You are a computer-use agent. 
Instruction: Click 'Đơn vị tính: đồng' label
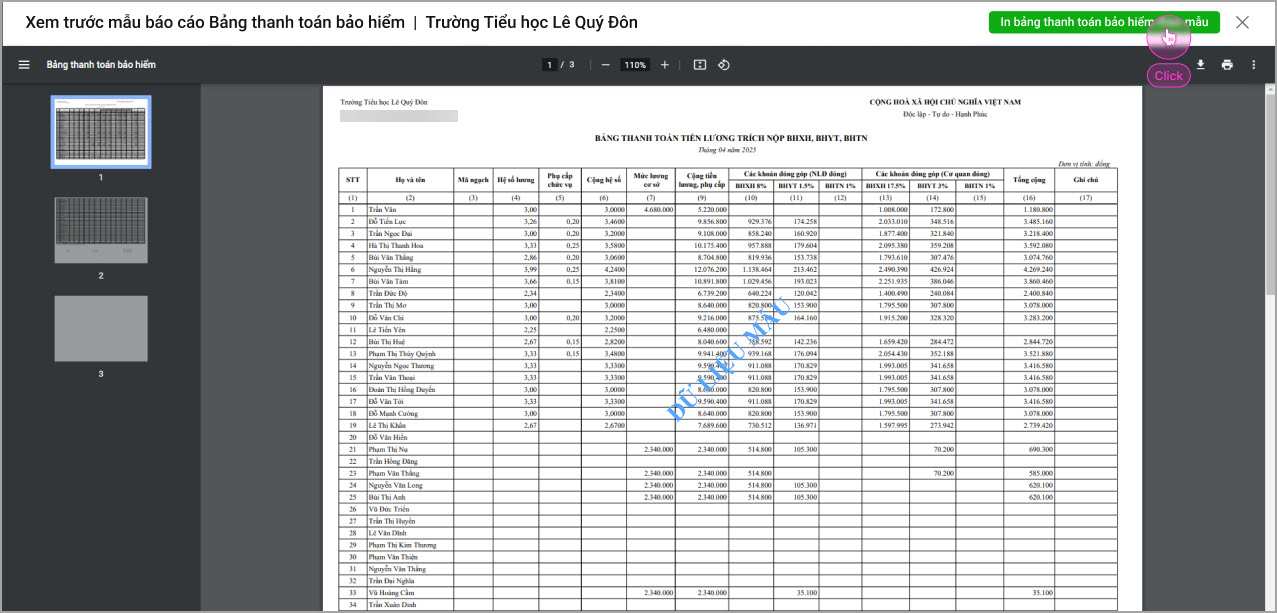pos(1084,163)
